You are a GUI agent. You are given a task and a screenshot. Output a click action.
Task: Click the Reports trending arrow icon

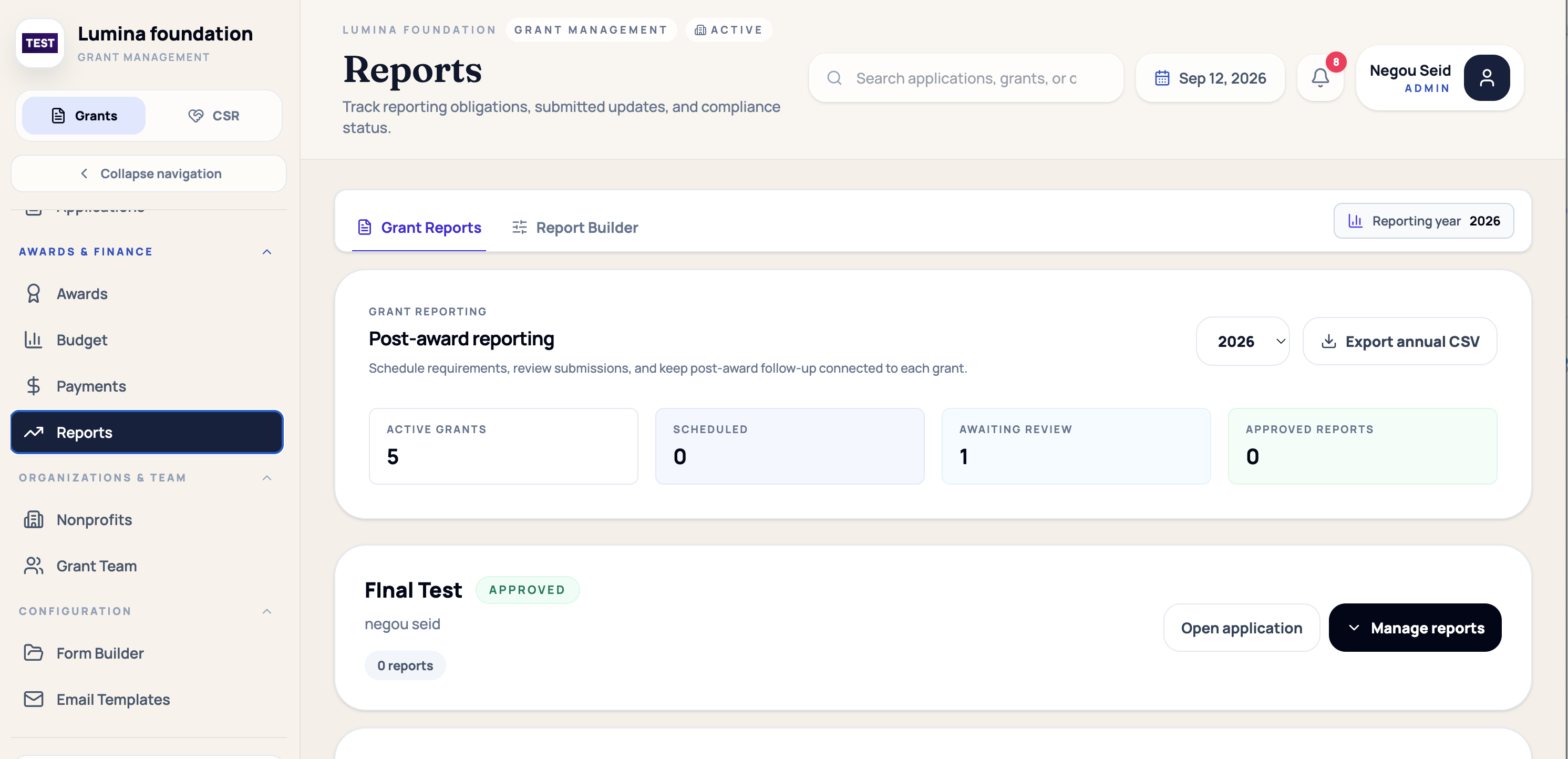(x=34, y=432)
